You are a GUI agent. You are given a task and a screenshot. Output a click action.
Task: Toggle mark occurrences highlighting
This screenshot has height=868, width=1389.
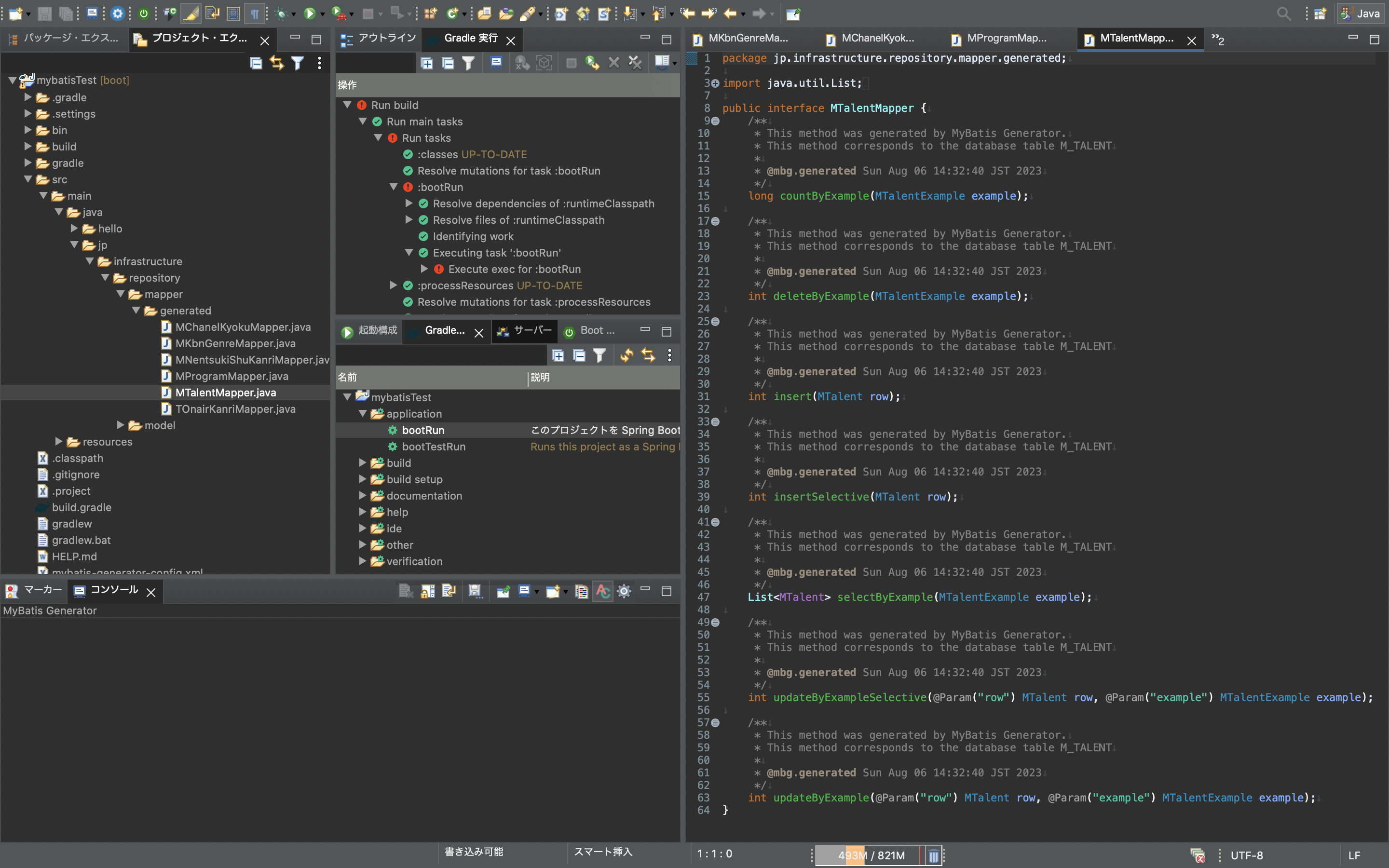click(191, 13)
